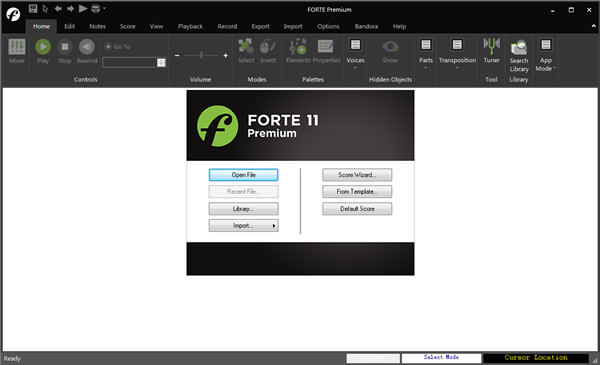The height and width of the screenshot is (365, 600).
Task: Activate Insert mode
Action: pyautogui.click(x=268, y=51)
